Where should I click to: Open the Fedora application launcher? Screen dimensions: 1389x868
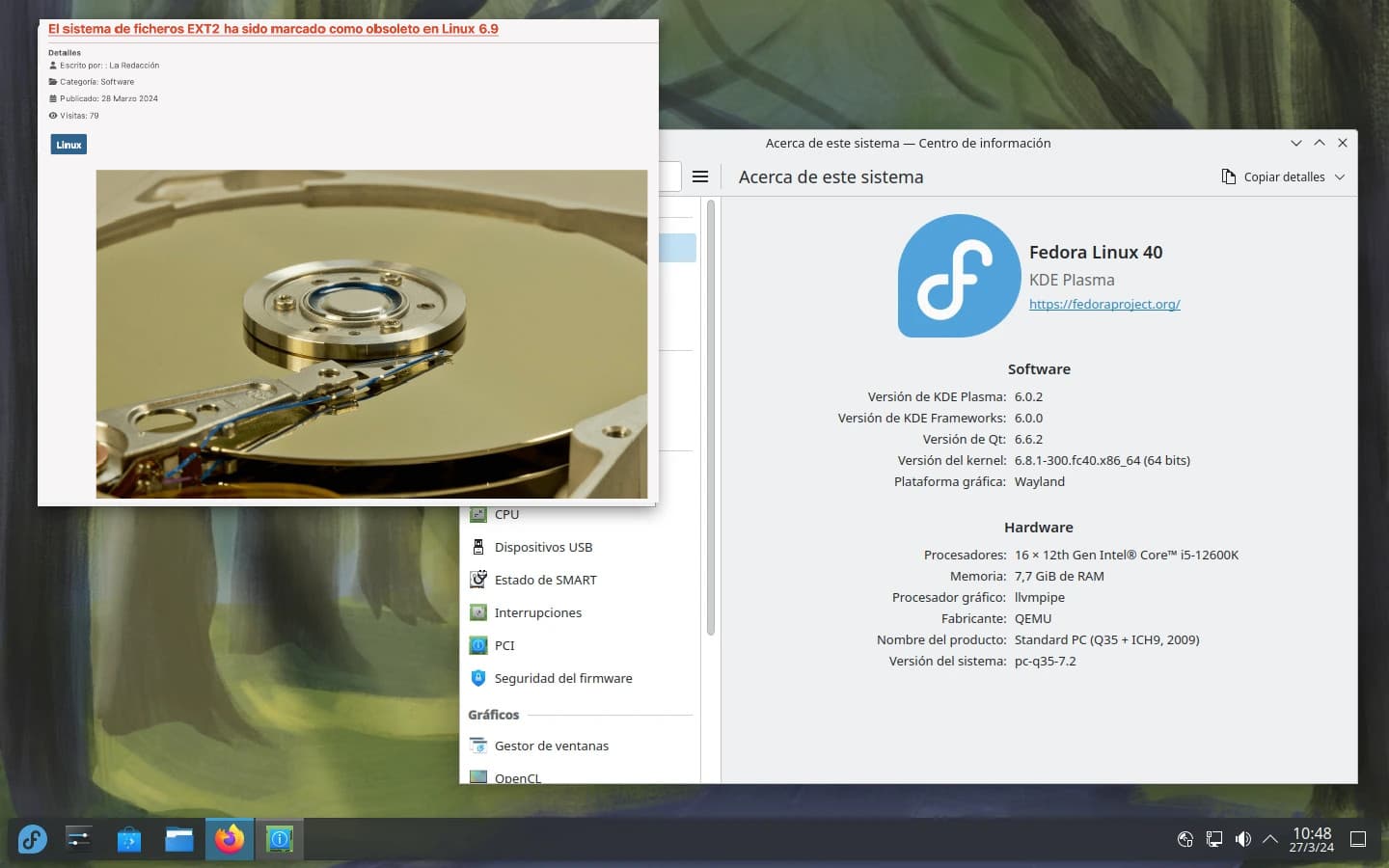tap(32, 839)
